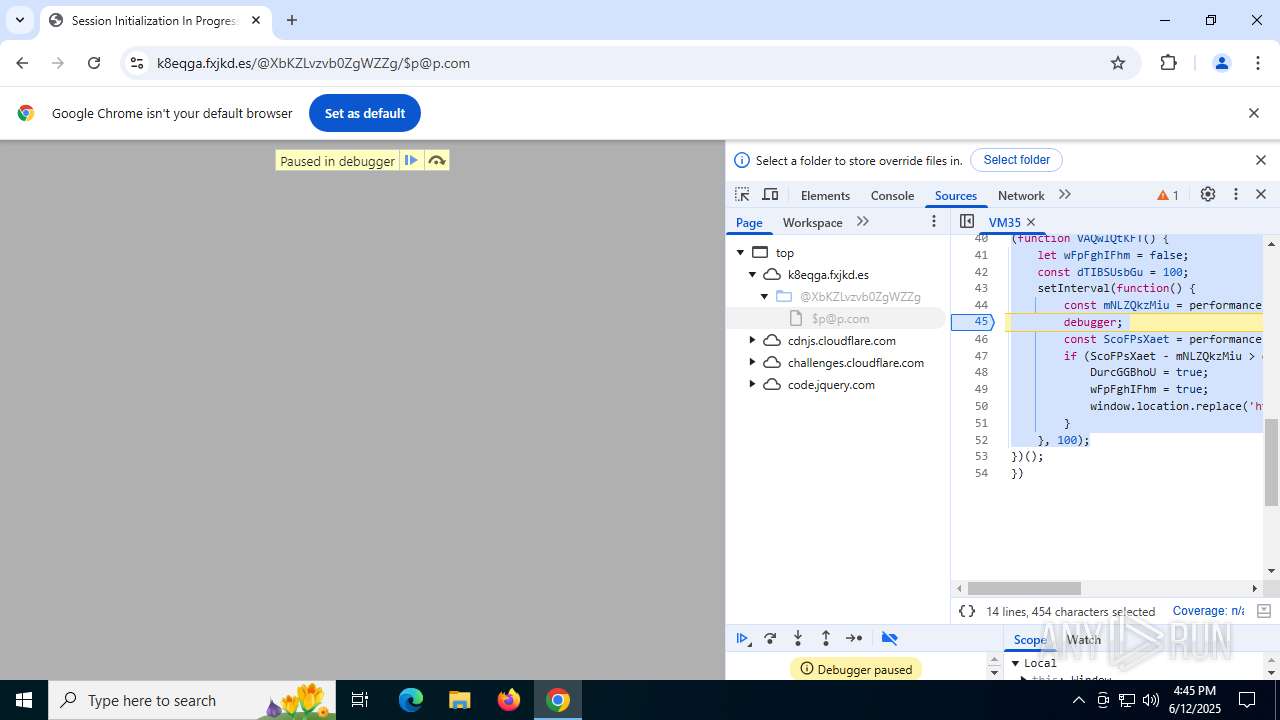Open the Windows Start menu
This screenshot has height=720, width=1280.
point(24,700)
